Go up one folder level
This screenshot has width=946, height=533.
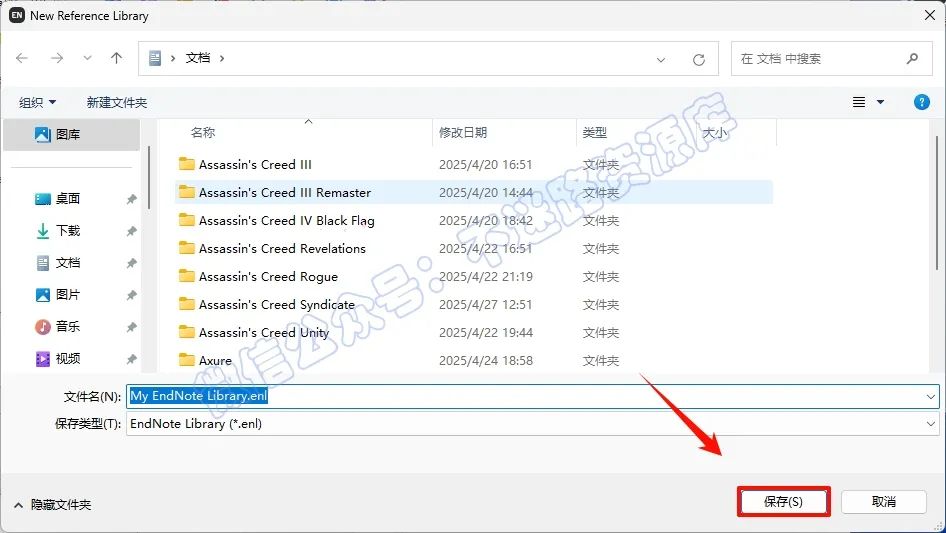[116, 58]
